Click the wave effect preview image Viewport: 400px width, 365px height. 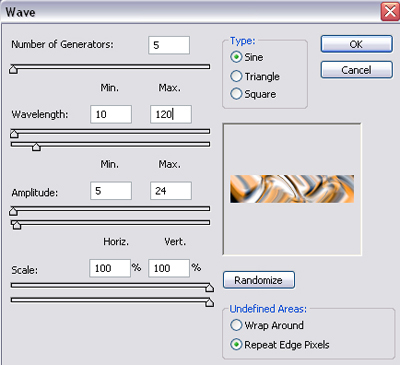pos(292,189)
